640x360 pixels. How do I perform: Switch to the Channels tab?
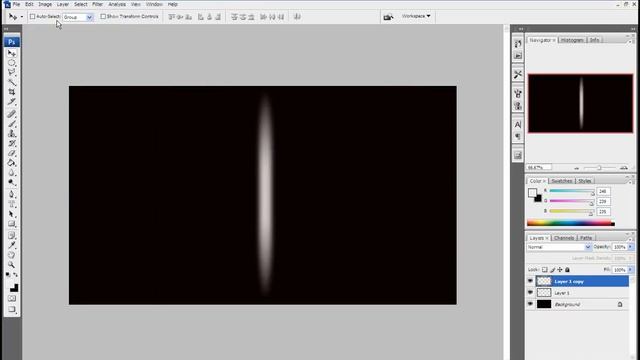564,238
